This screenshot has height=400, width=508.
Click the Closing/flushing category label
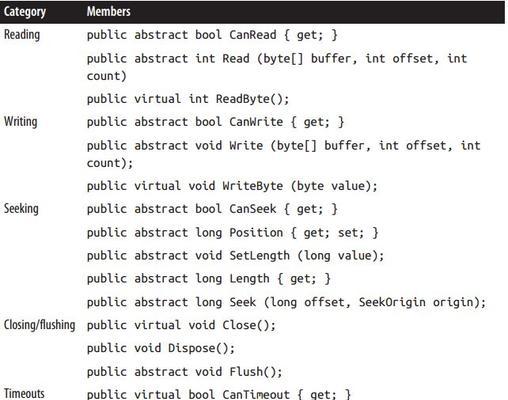click(39, 325)
